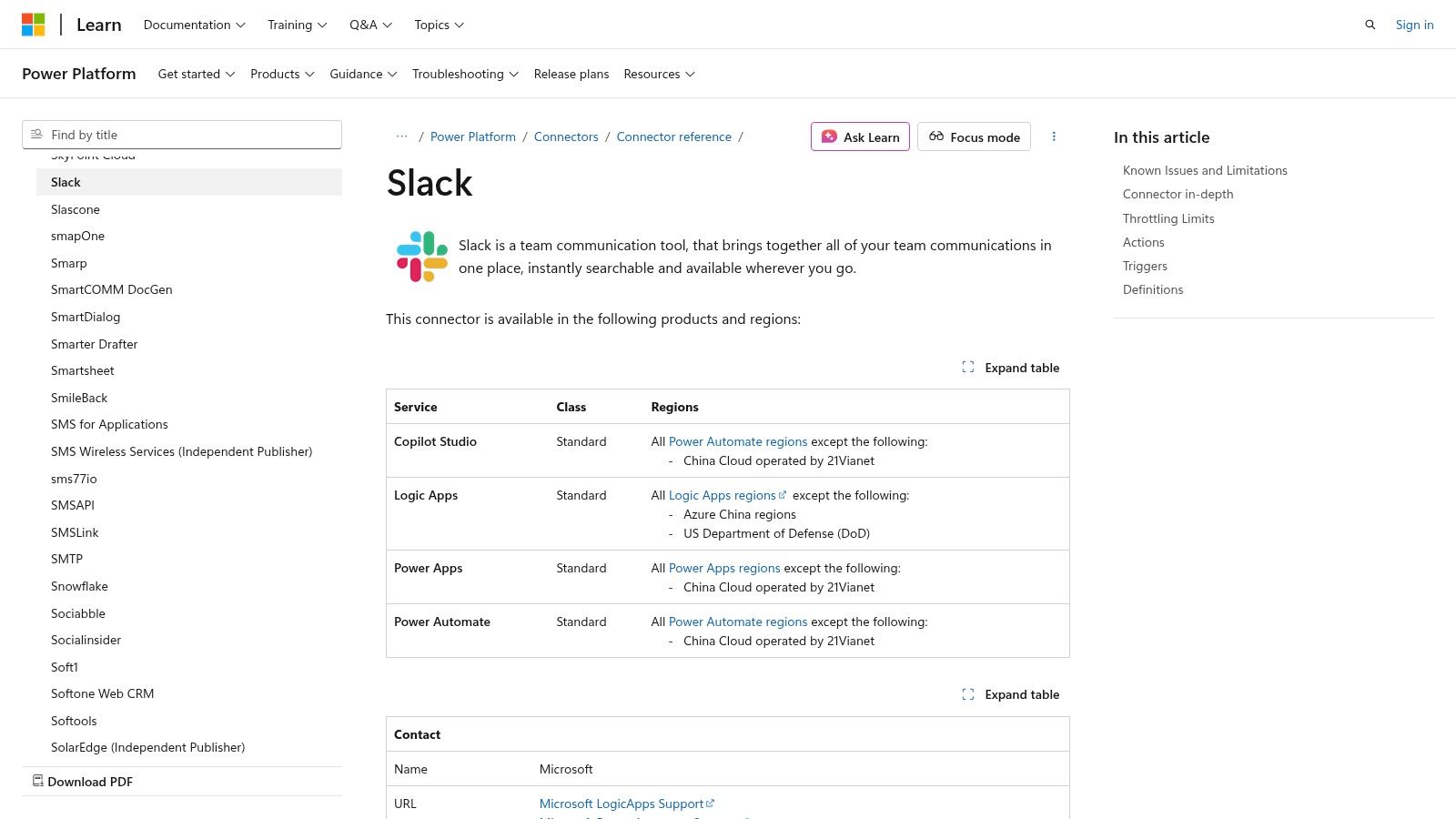Open SMS for Applications in sidebar

coord(109,424)
